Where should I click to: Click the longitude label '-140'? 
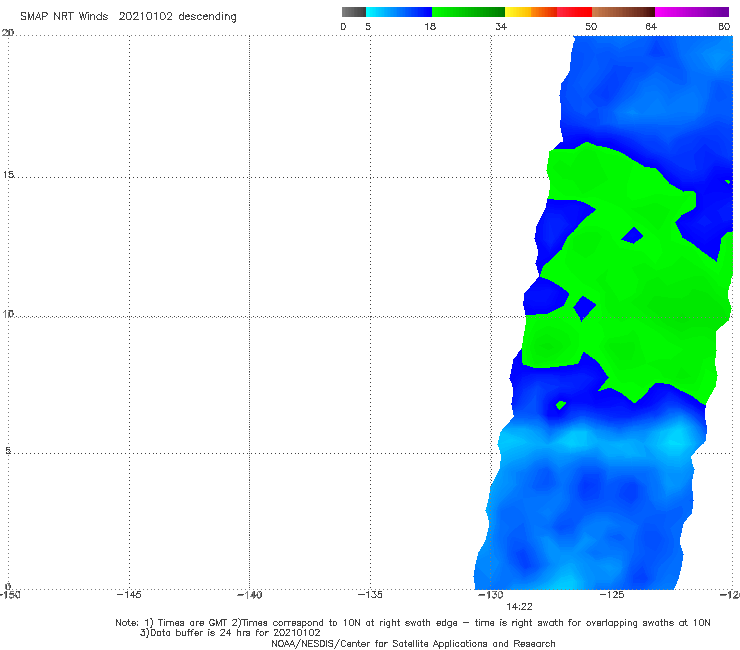point(249,595)
